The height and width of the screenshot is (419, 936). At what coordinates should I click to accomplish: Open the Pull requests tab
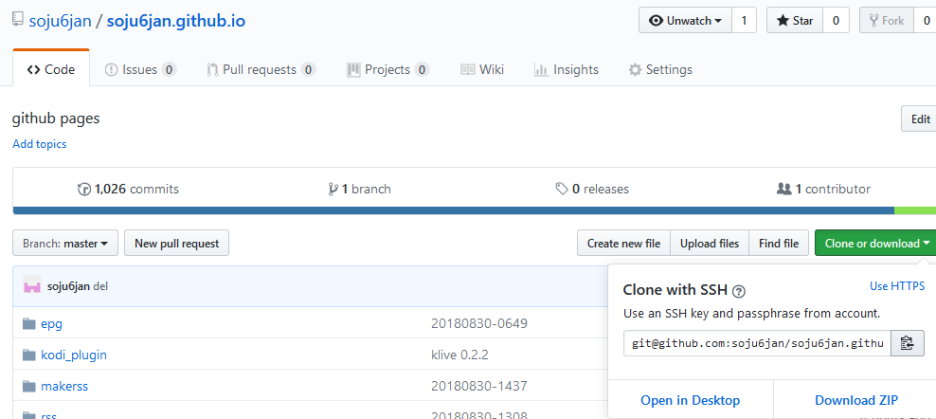[x=261, y=69]
